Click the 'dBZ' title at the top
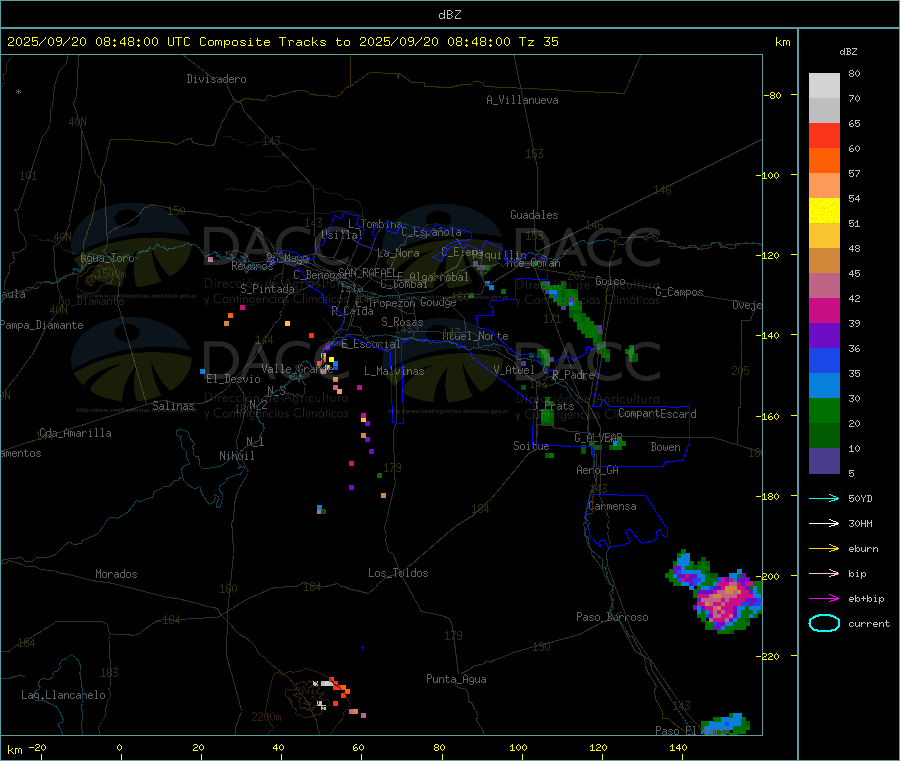Image resolution: width=900 pixels, height=761 pixels. tap(449, 15)
